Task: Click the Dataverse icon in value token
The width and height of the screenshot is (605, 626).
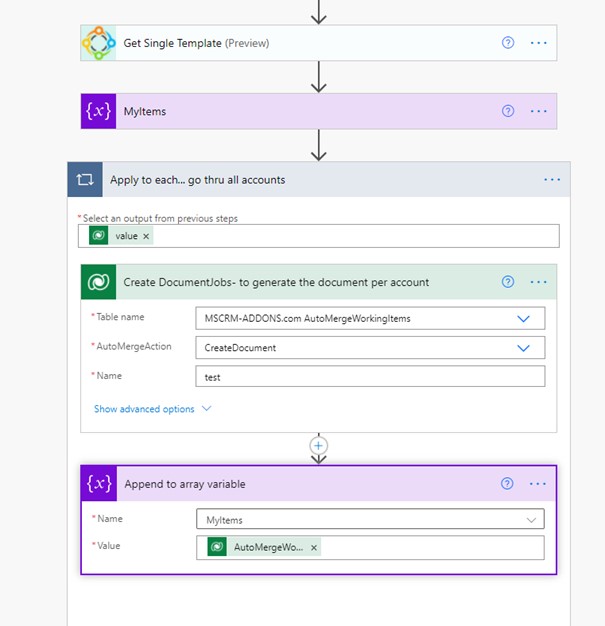Action: tap(98, 236)
